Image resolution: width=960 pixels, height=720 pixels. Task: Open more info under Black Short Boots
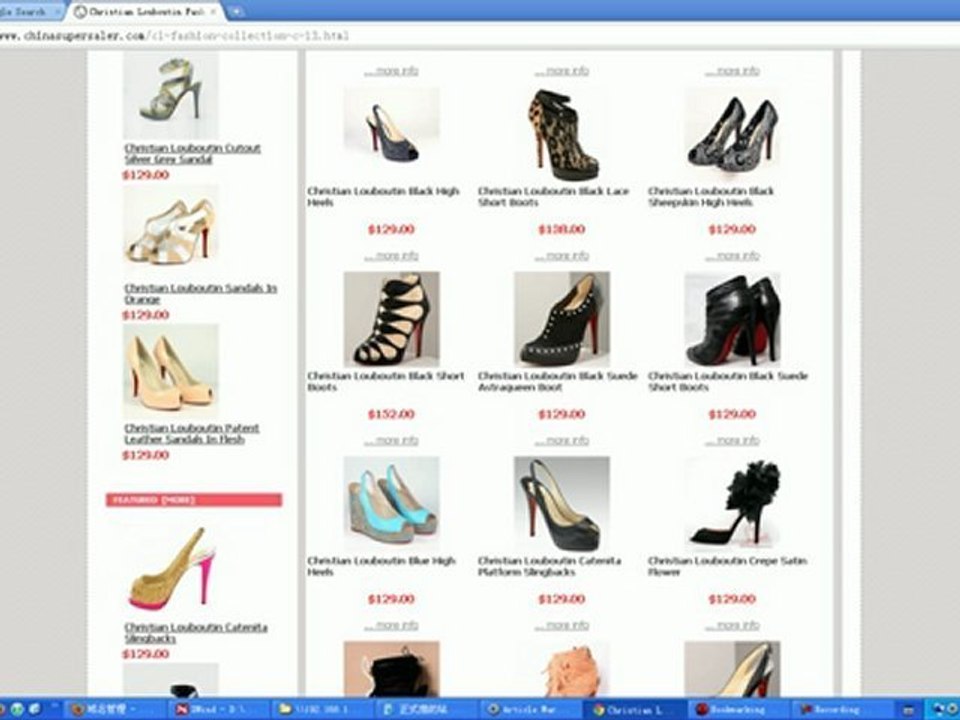(x=391, y=440)
